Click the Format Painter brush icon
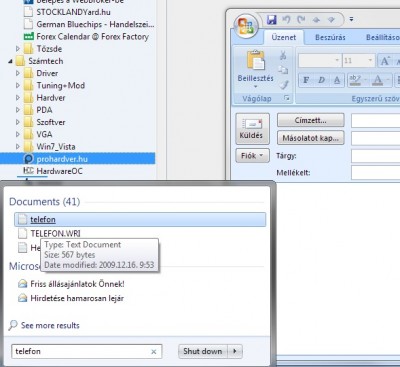This screenshot has height=367, width=400. tap(284, 84)
